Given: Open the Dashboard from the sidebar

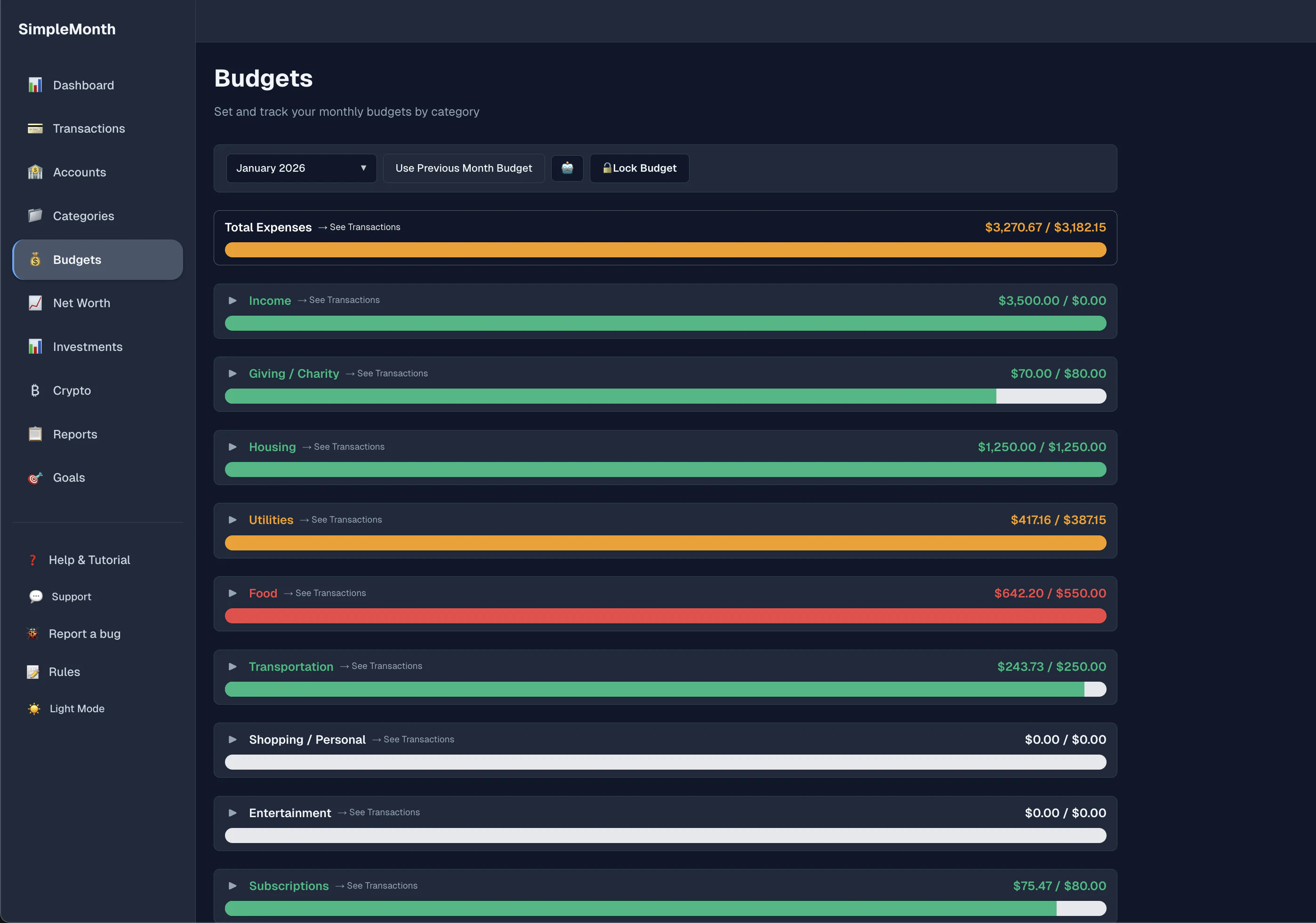Looking at the screenshot, I should (x=83, y=85).
